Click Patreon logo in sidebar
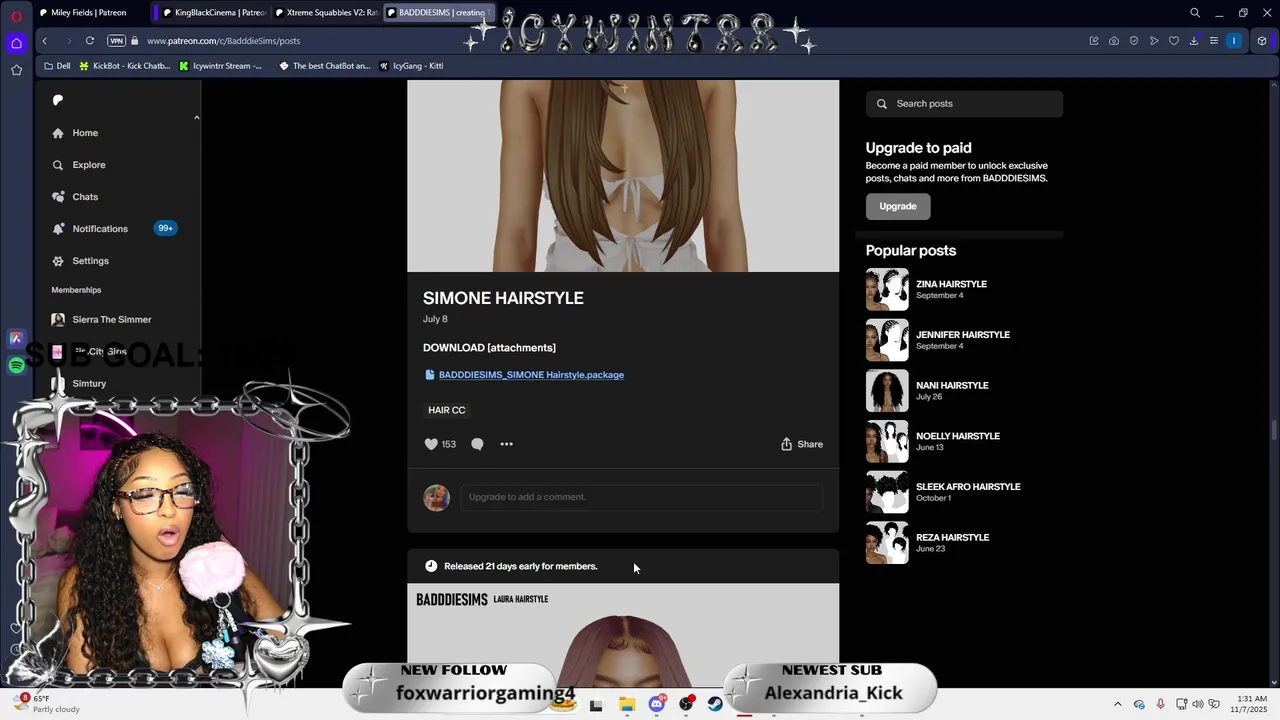 pos(58,100)
